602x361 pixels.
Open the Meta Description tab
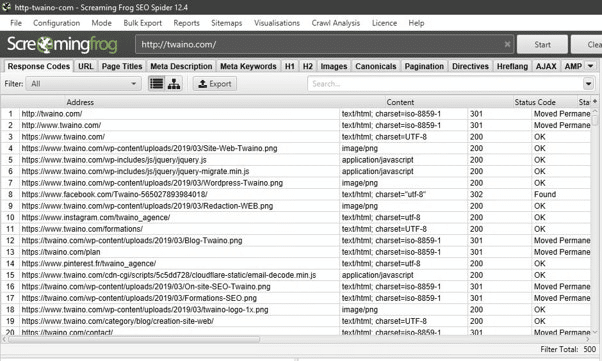(x=181, y=66)
